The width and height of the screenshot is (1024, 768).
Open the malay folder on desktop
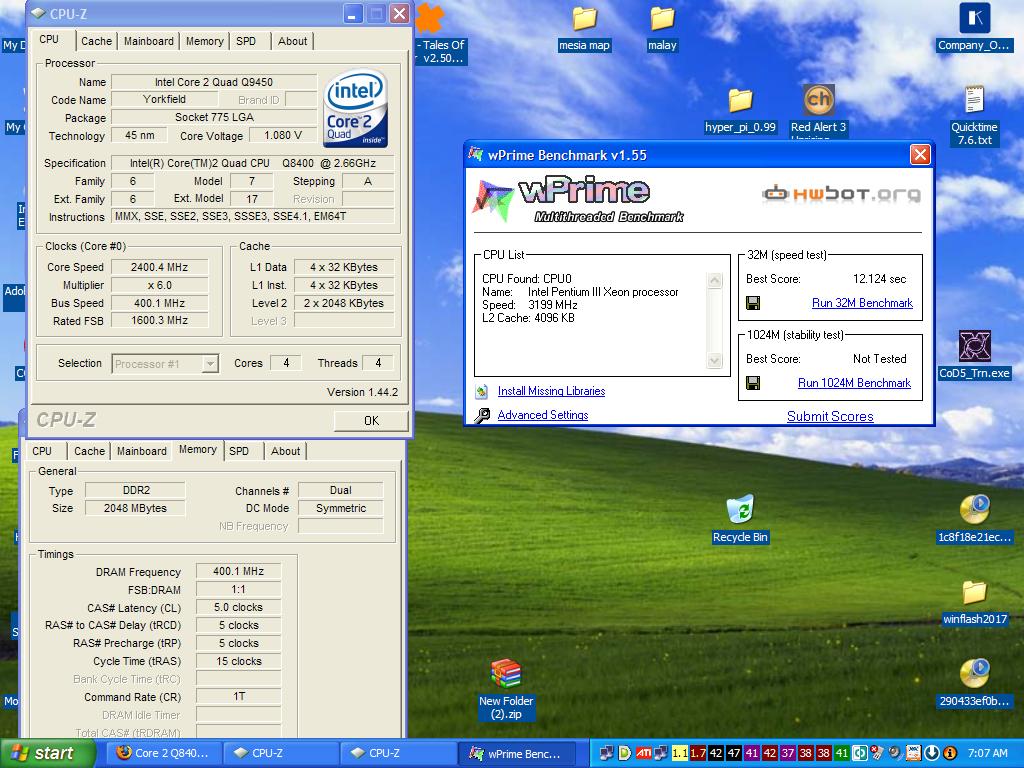click(x=662, y=19)
